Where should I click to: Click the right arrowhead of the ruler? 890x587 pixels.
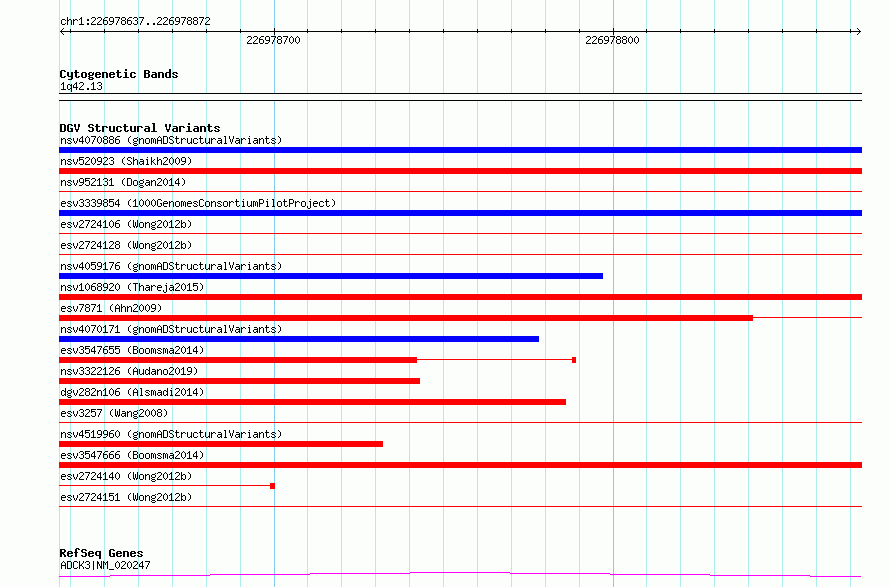coord(858,31)
